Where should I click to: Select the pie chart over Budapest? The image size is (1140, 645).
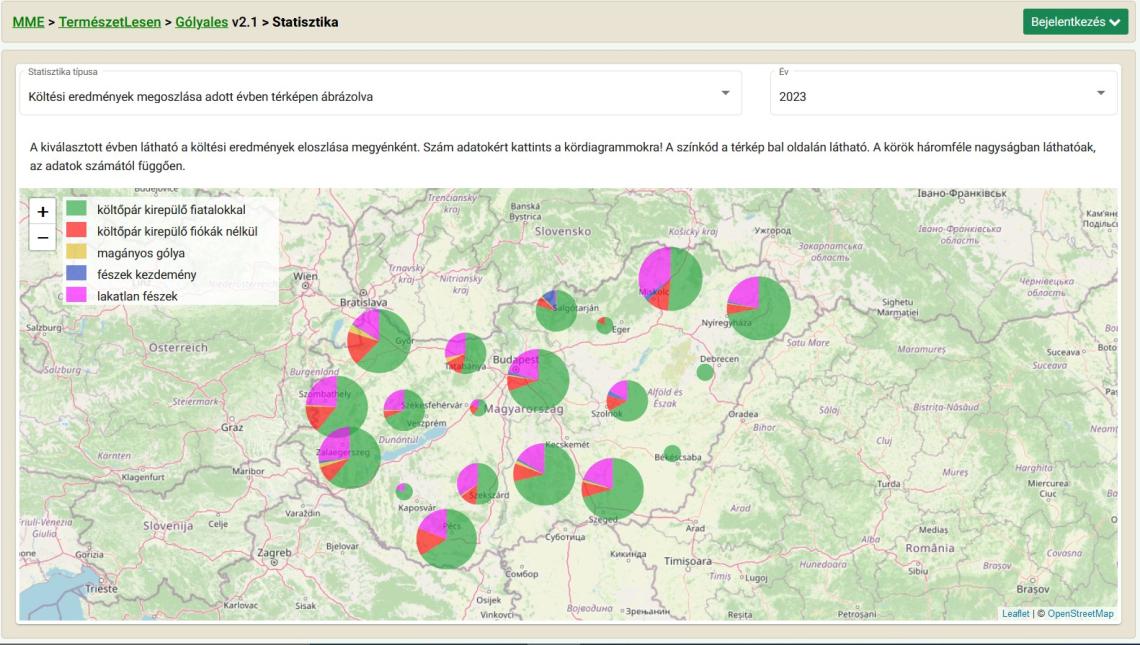coord(538,380)
